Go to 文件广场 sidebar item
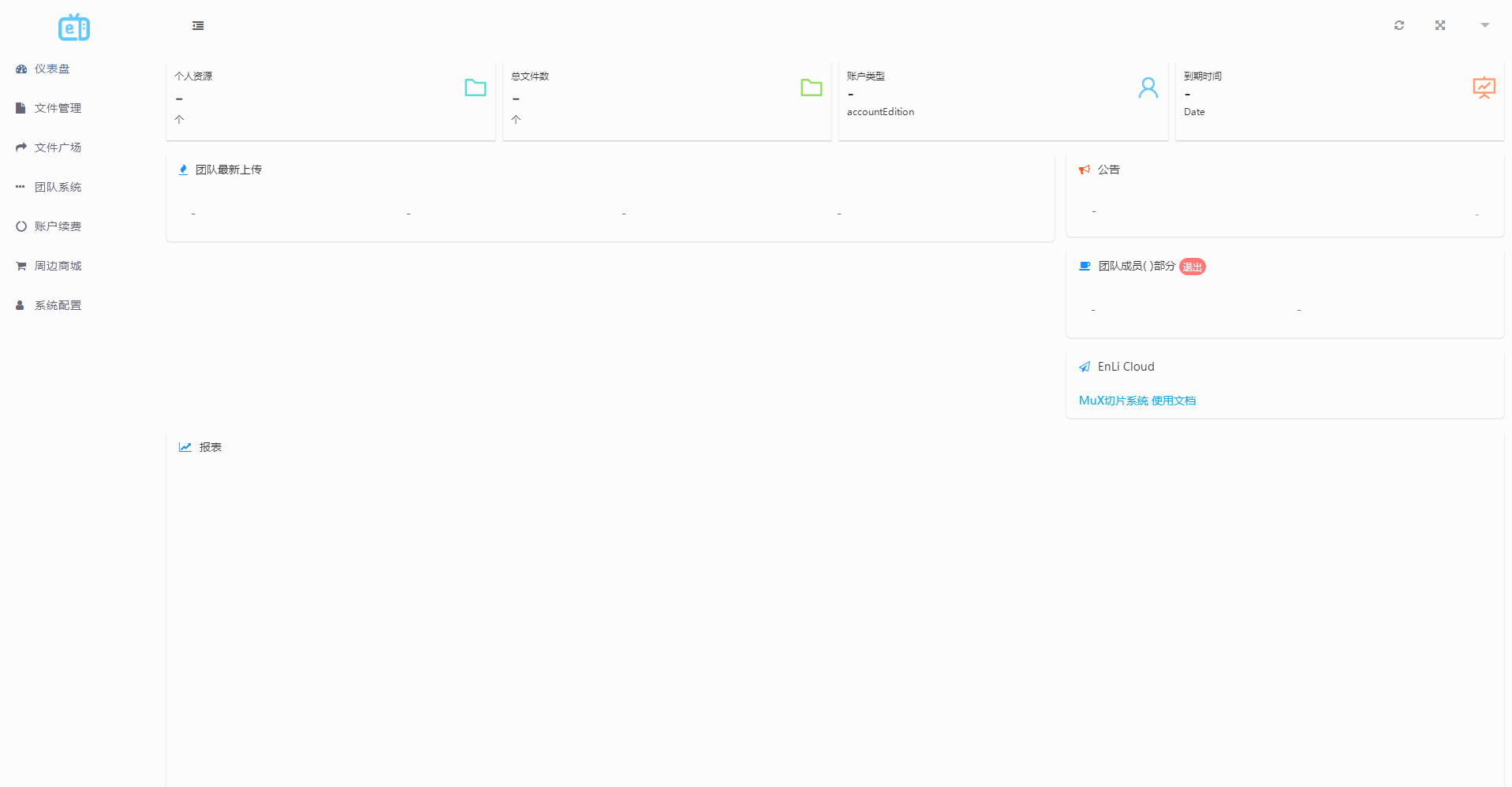Screen dimensions: 1512x787 coord(57,147)
